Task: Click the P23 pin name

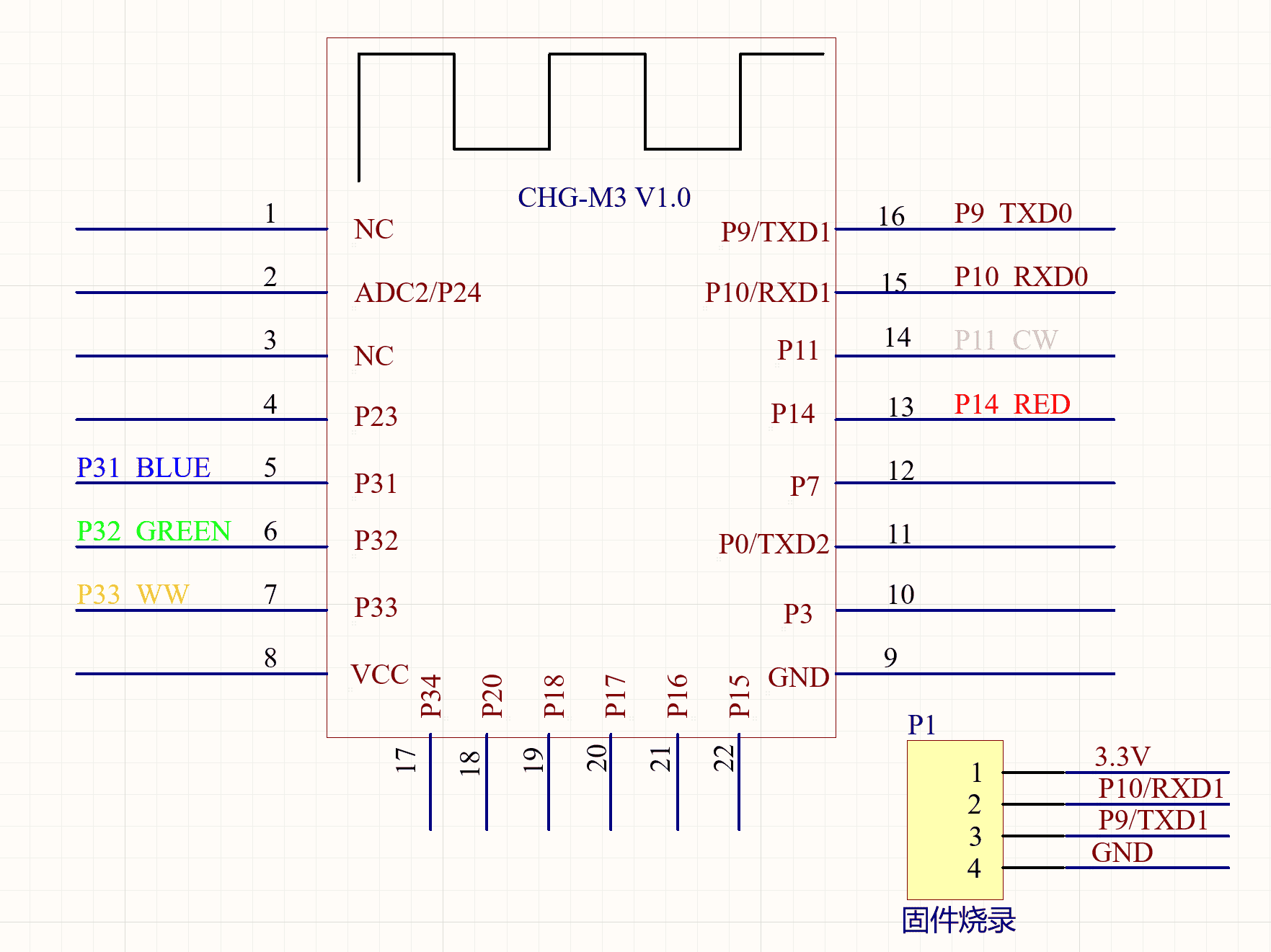Action: 376,417
